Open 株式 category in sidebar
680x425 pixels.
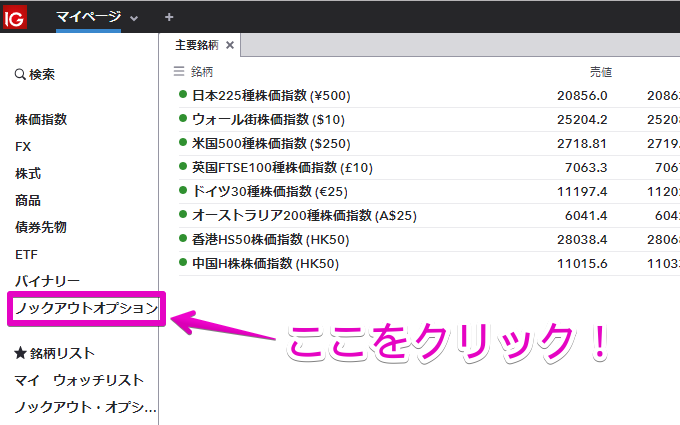coord(28,173)
